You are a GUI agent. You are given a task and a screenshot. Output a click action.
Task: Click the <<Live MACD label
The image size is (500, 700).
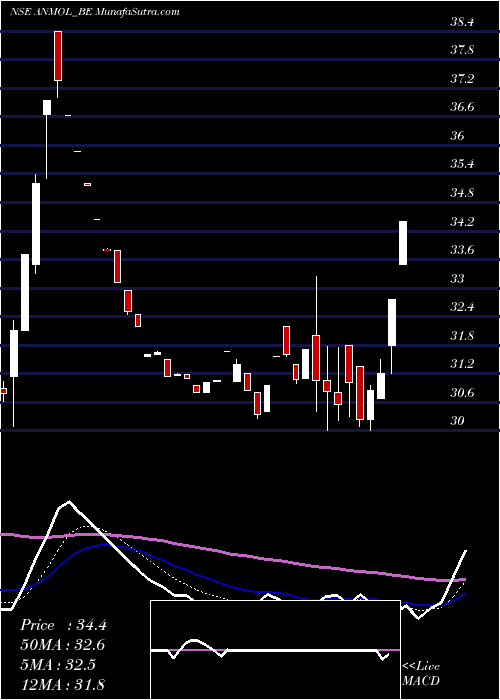tap(421, 674)
